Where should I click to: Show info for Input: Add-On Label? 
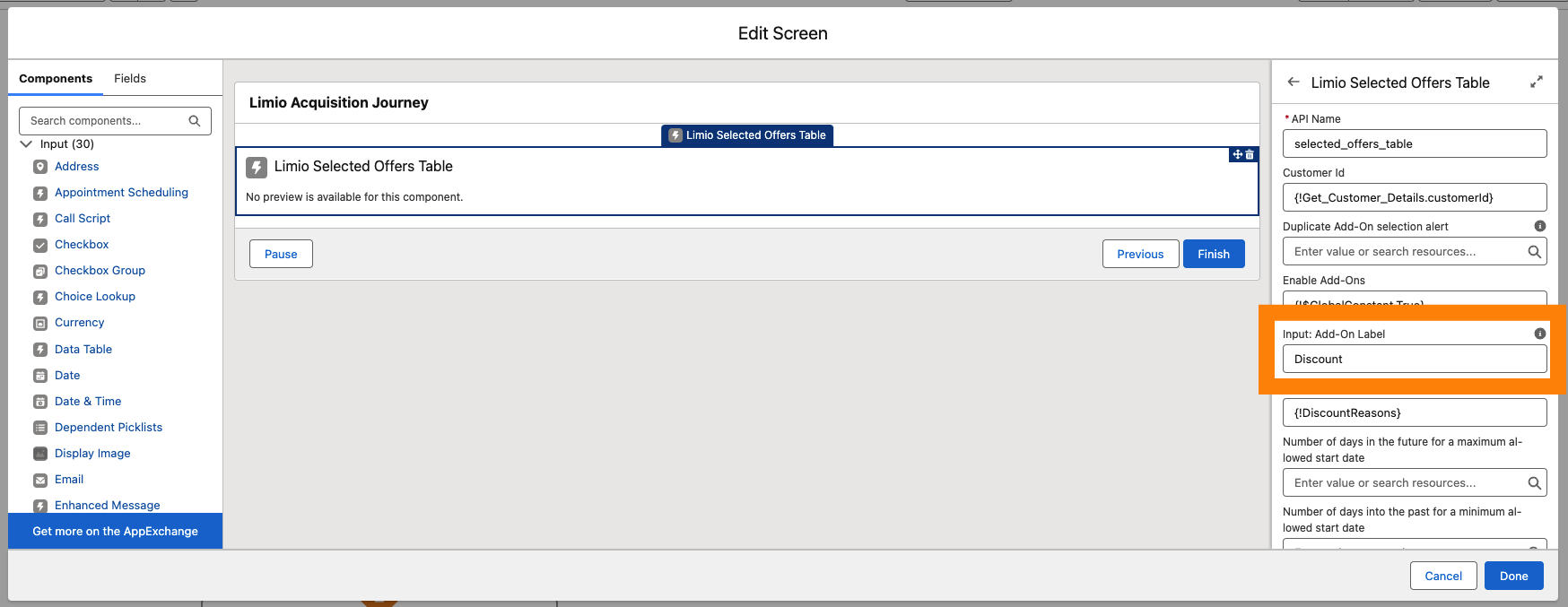point(1540,334)
